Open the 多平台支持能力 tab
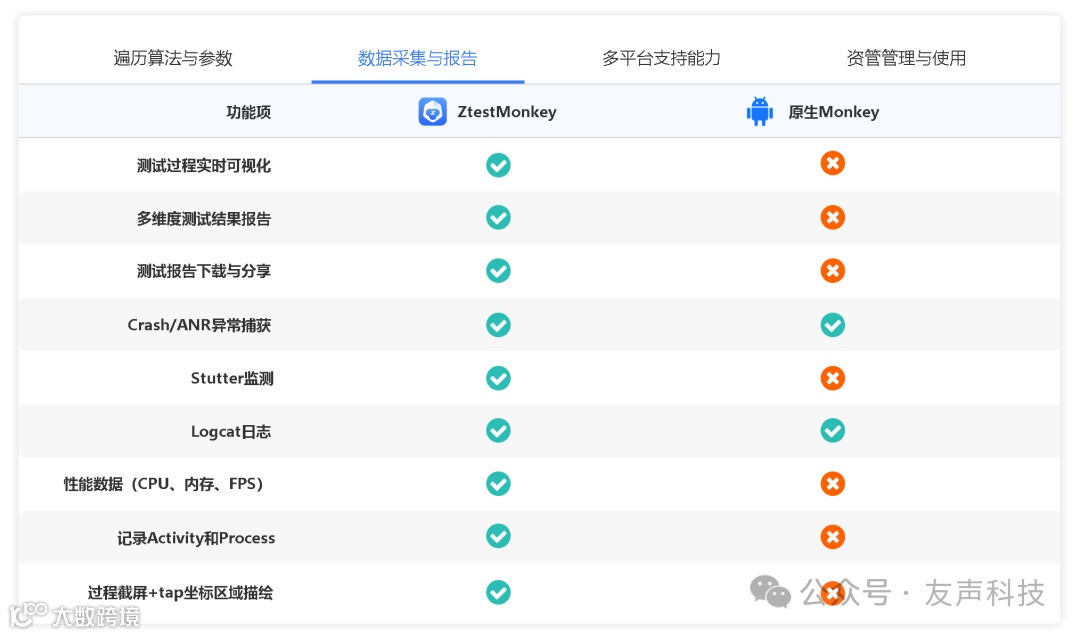Screen dimensions: 1080x636 pos(661,58)
